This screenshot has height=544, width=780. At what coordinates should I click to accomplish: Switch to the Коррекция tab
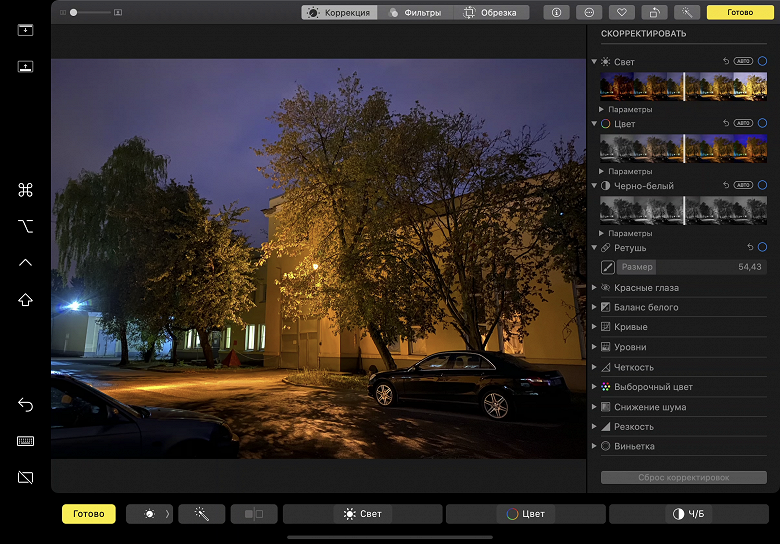tap(339, 12)
